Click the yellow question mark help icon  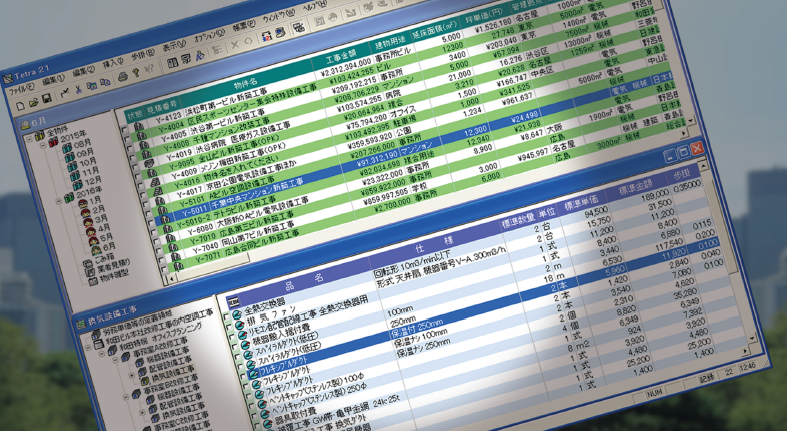click(135, 74)
